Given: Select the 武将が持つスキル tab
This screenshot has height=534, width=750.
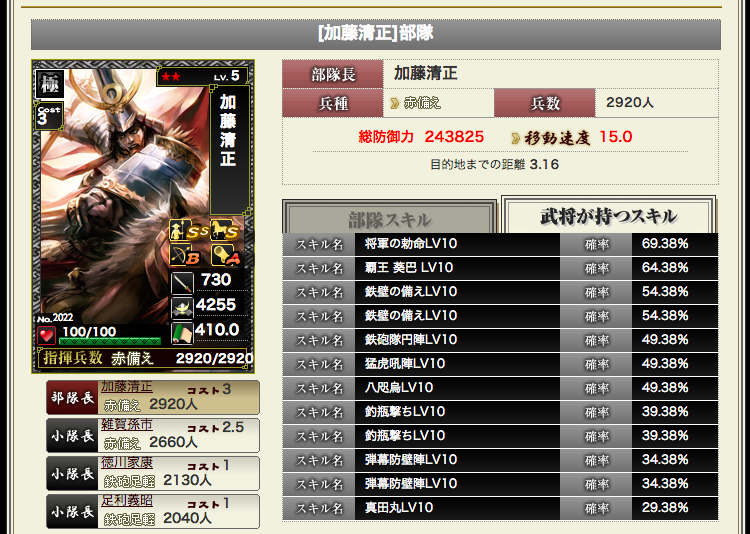Looking at the screenshot, I should (x=608, y=216).
